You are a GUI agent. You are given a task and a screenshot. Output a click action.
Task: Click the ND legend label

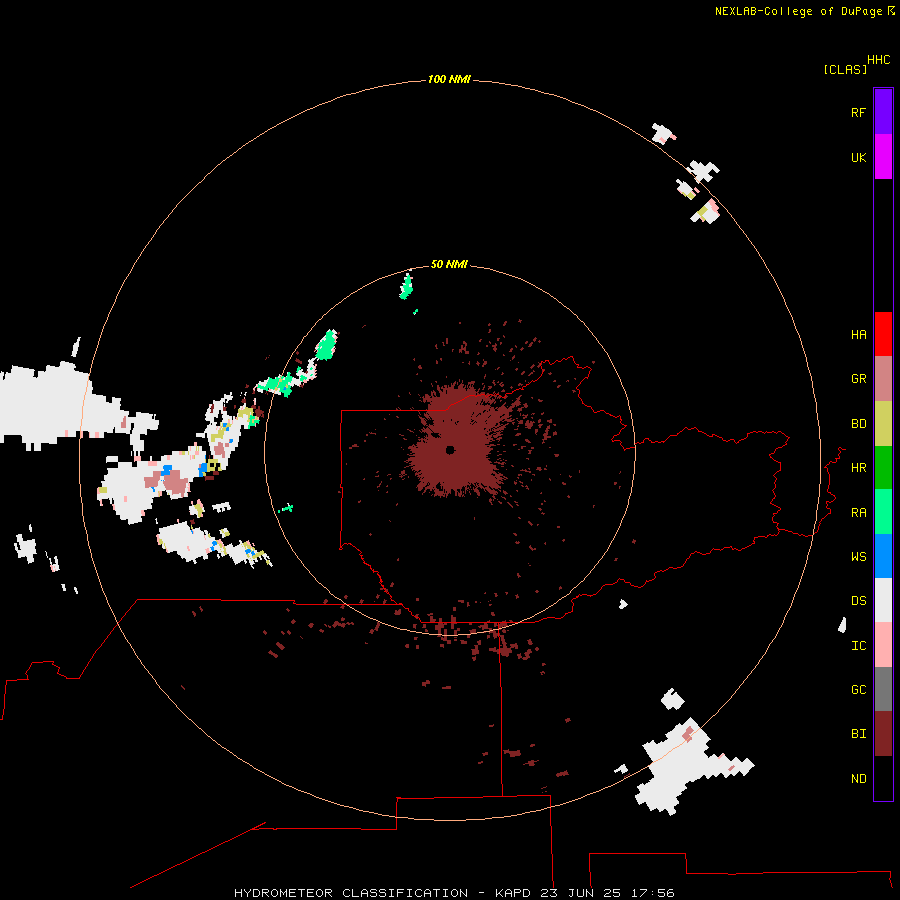[858, 778]
